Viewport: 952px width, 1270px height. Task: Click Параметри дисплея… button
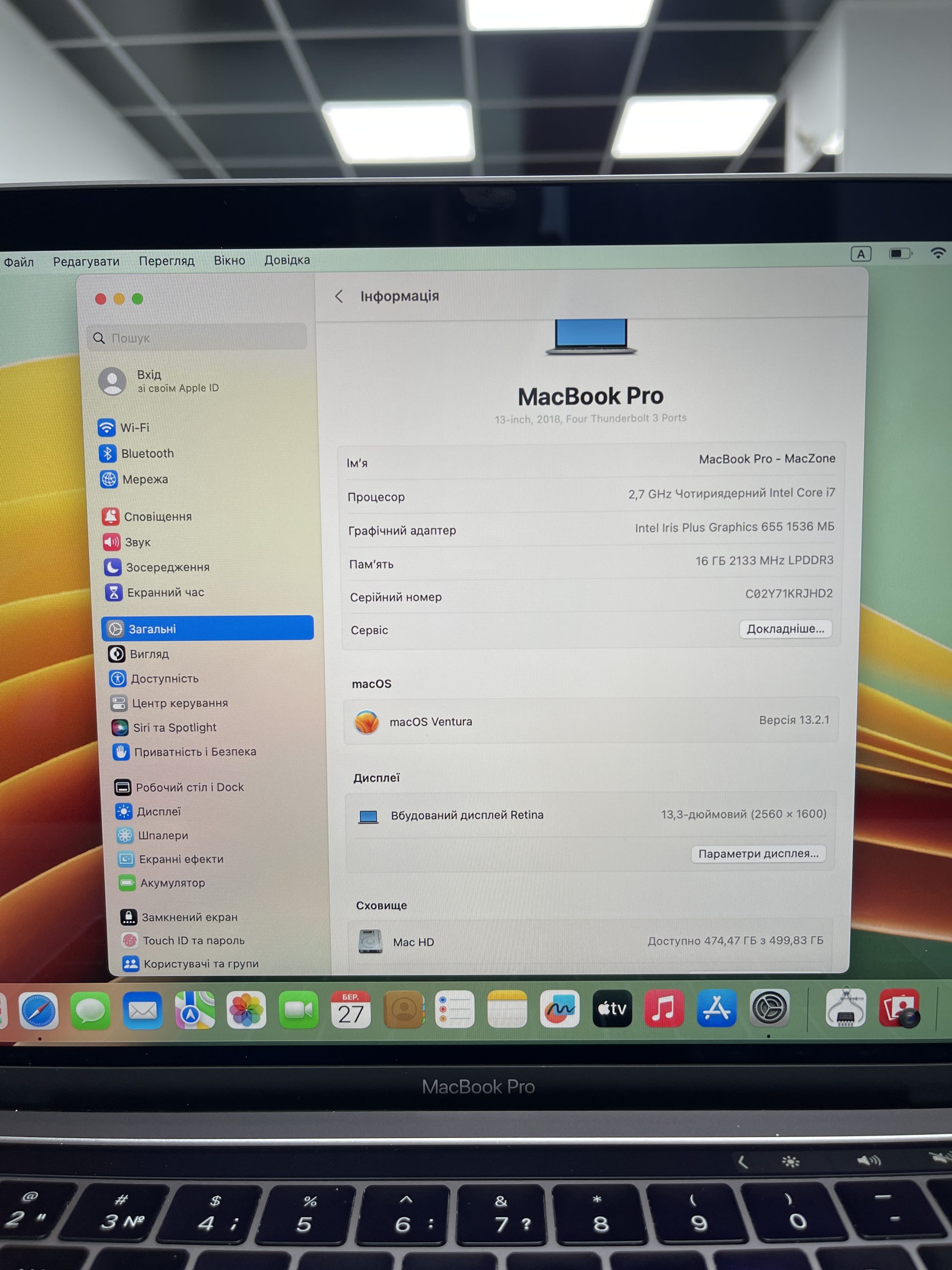click(758, 854)
